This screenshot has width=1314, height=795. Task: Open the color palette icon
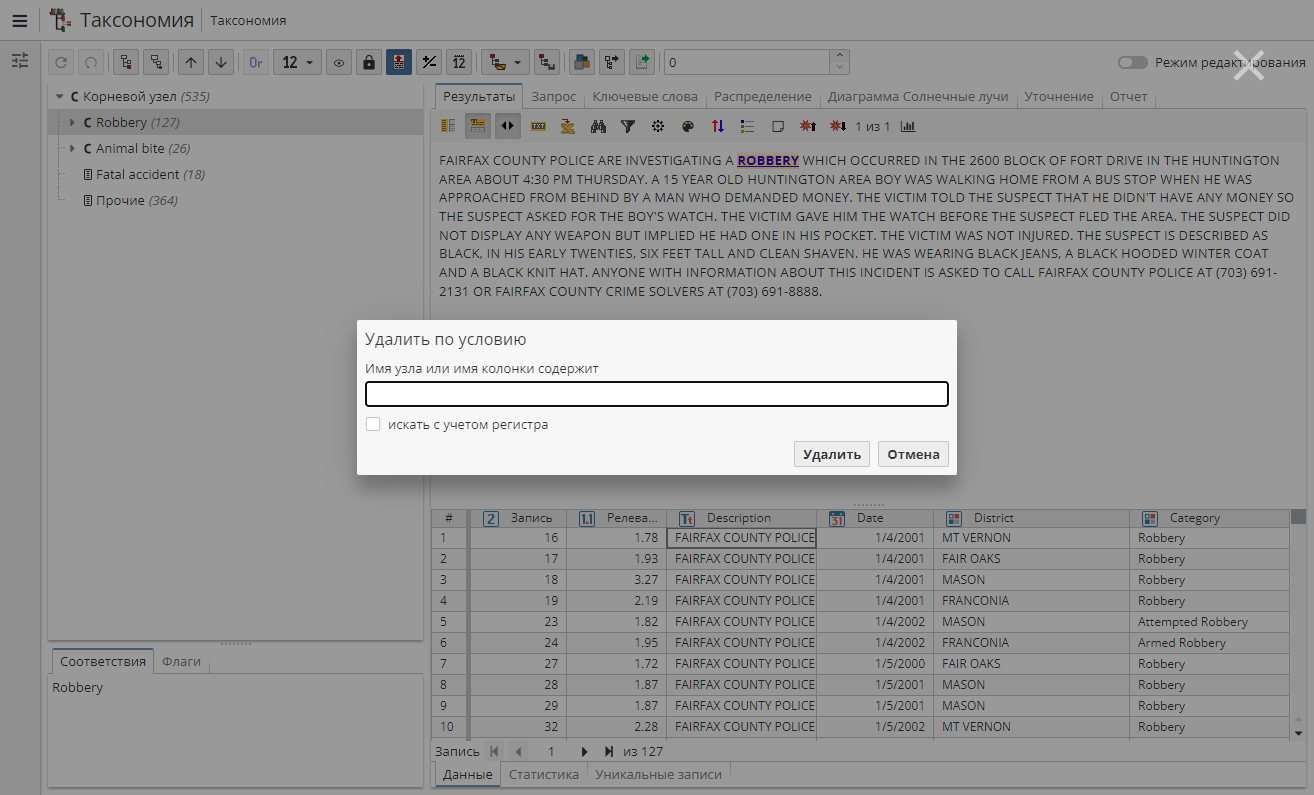(x=687, y=126)
